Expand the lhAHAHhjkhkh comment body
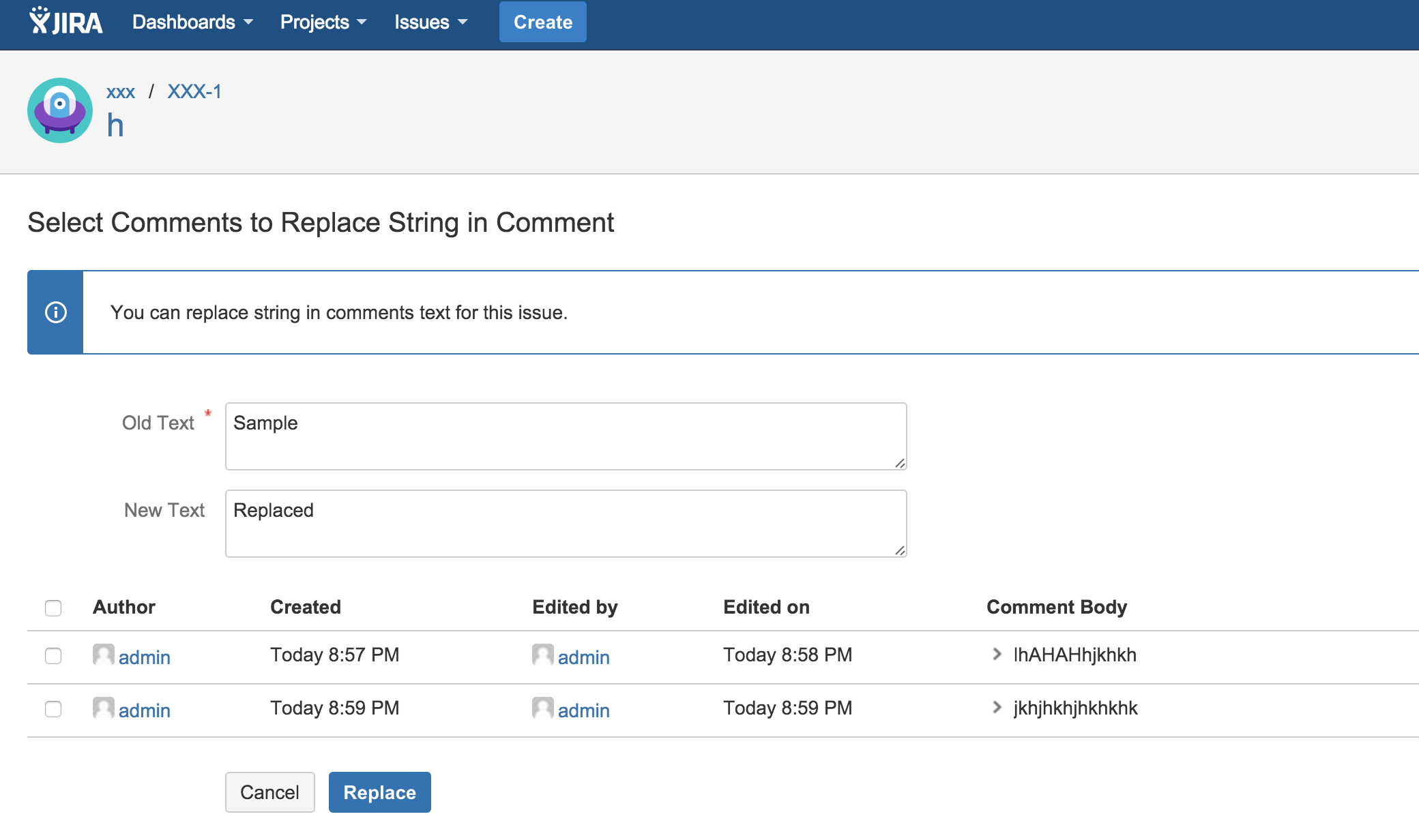This screenshot has width=1419, height=840. 997,655
